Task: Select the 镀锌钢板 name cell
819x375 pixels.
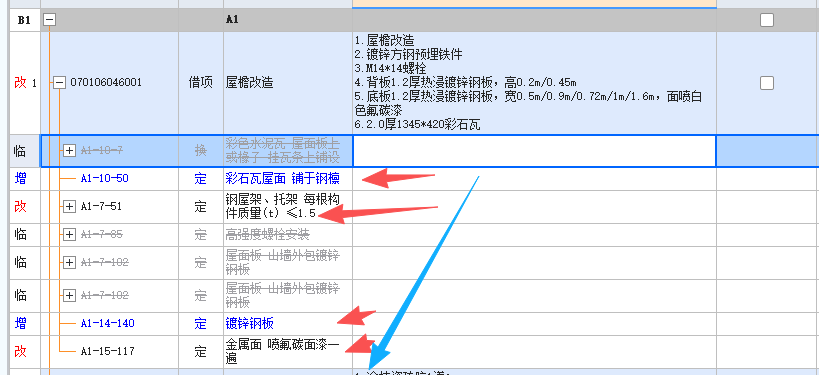Action: click(288, 324)
